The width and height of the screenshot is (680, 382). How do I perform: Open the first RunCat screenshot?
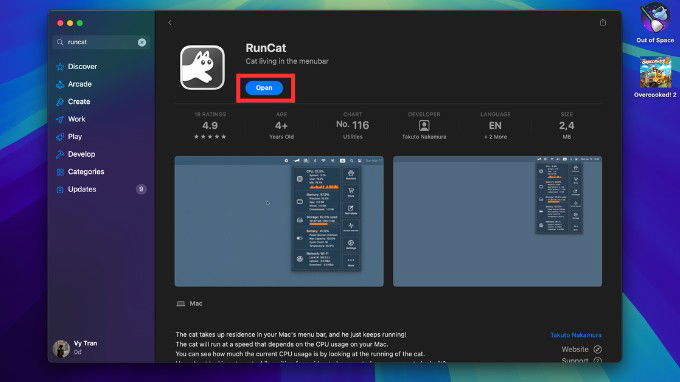[x=279, y=221]
